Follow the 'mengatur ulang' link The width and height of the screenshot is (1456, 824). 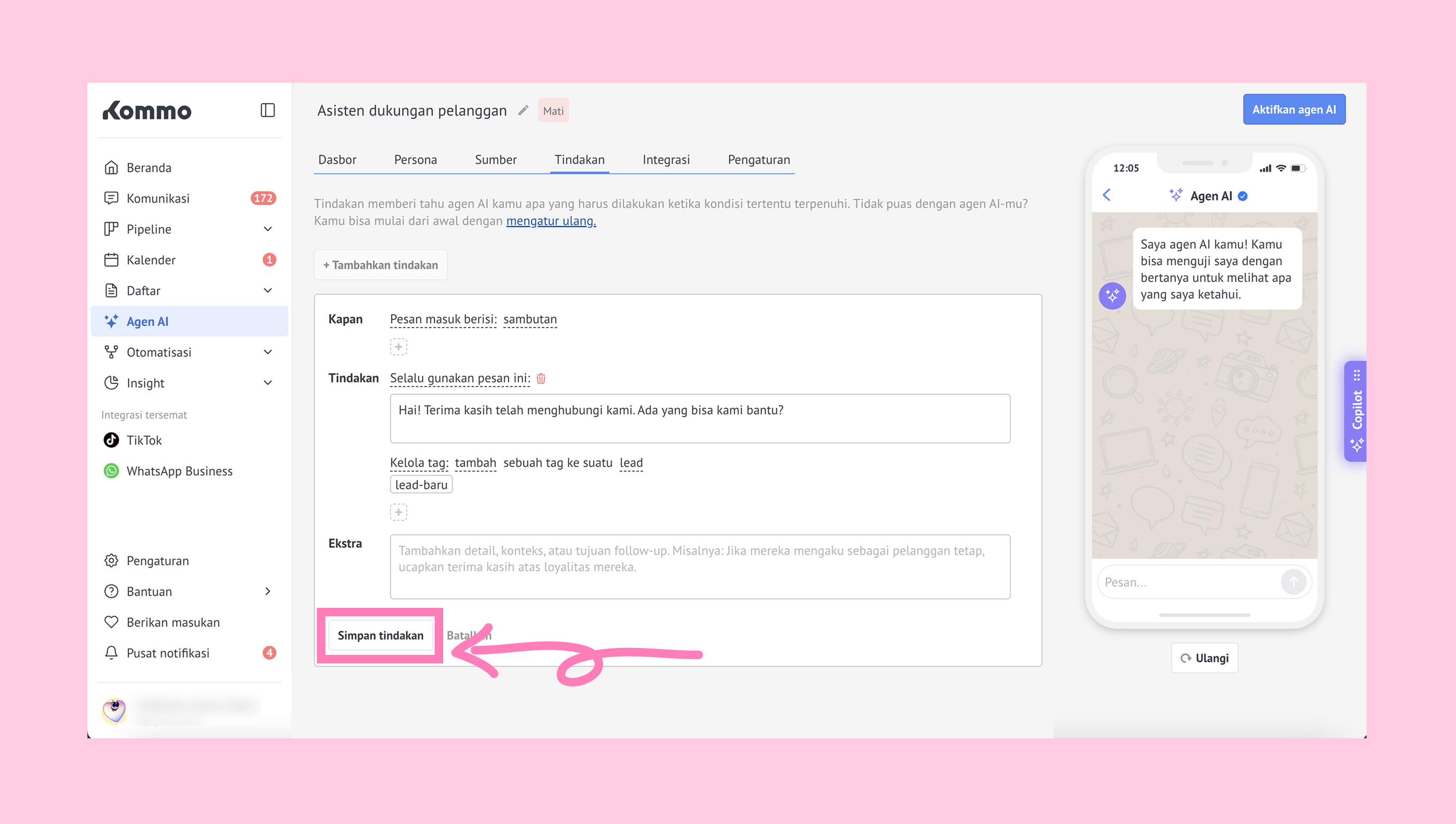550,220
